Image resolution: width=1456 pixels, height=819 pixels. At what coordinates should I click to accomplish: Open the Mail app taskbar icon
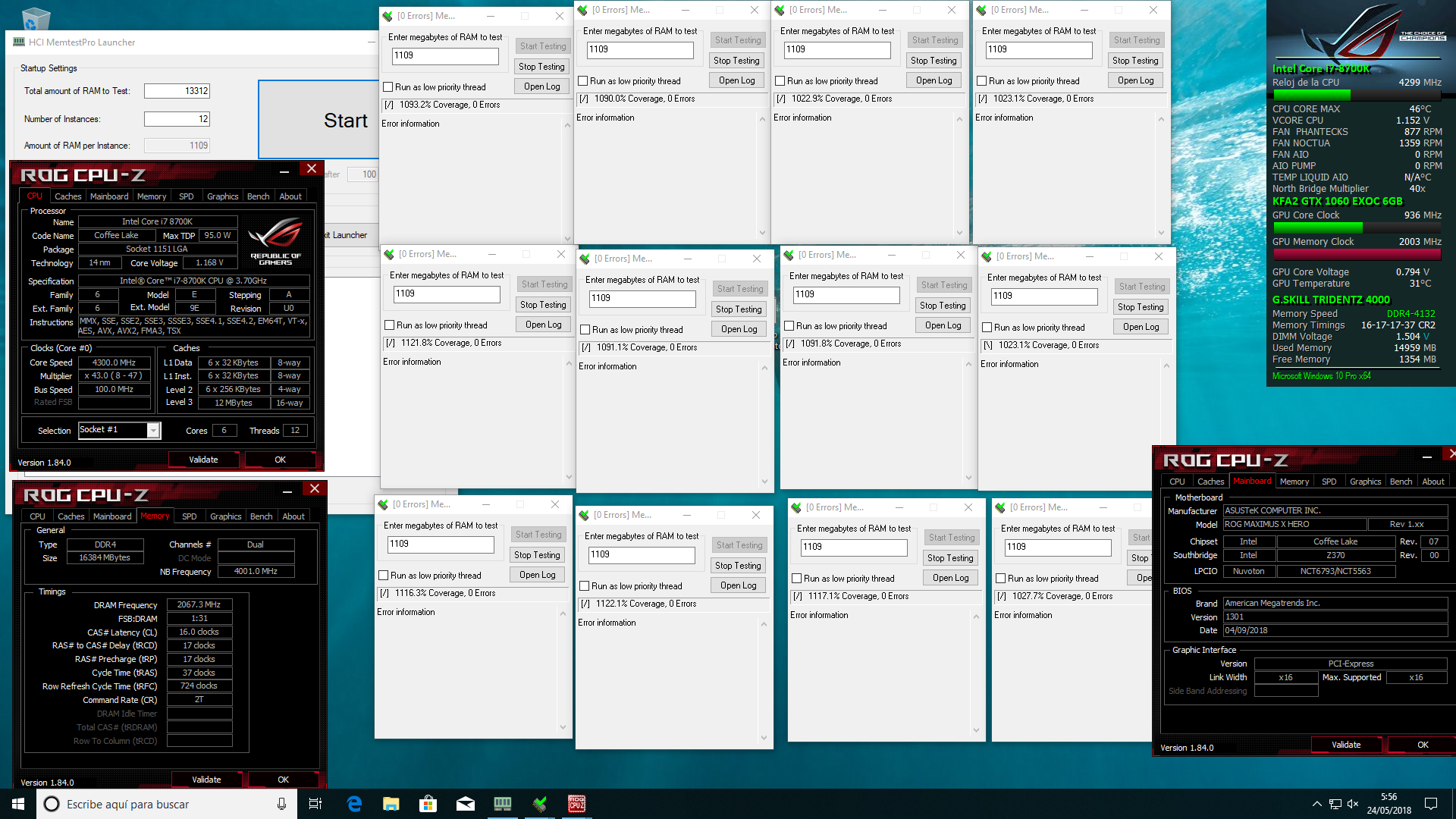[466, 804]
